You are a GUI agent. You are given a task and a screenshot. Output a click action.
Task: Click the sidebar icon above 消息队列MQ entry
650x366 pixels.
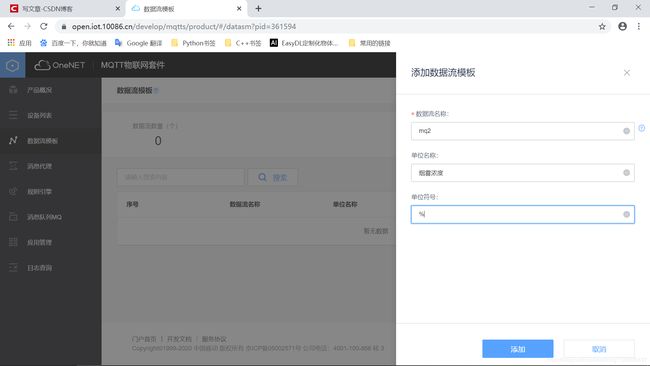[x=13, y=191]
